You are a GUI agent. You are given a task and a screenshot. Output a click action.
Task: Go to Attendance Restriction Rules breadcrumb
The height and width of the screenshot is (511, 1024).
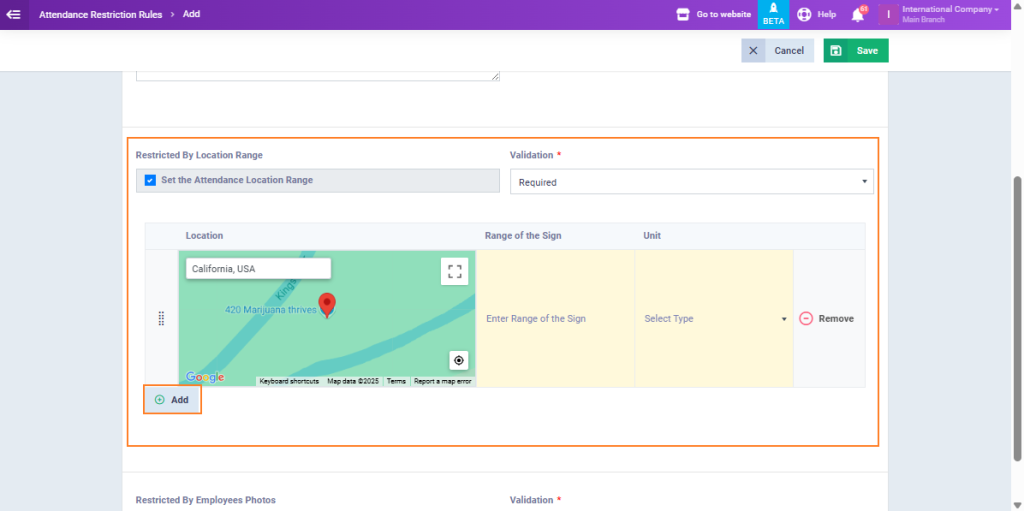point(101,14)
